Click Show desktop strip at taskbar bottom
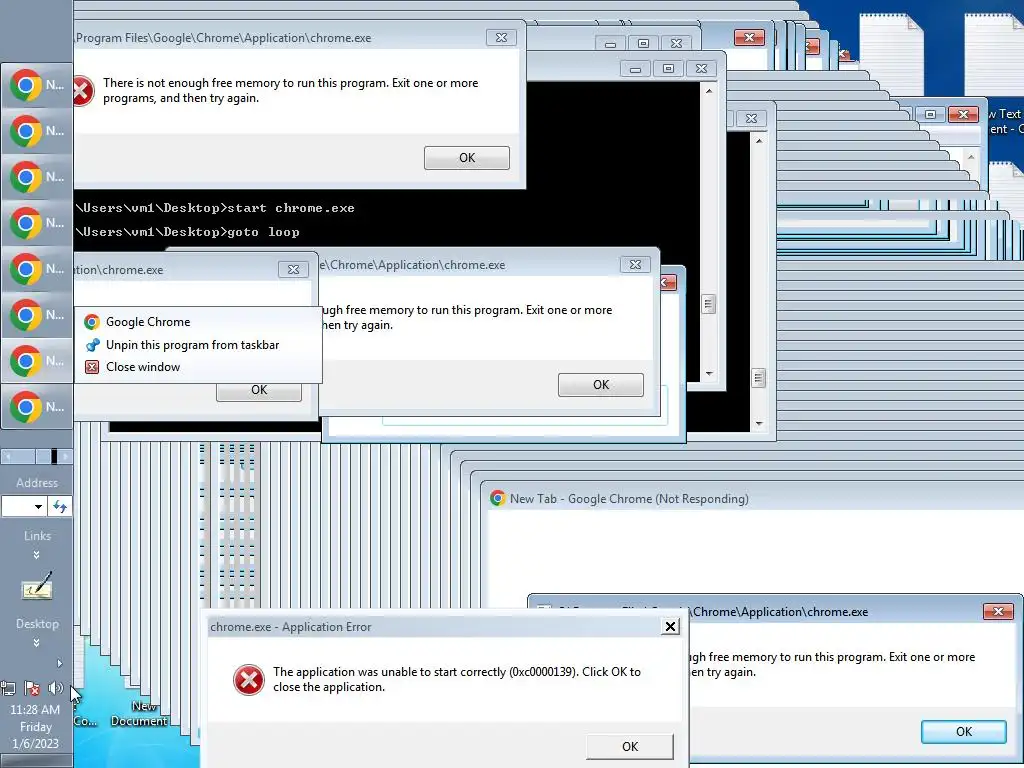Image resolution: width=1024 pixels, height=768 pixels. click(x=37, y=761)
